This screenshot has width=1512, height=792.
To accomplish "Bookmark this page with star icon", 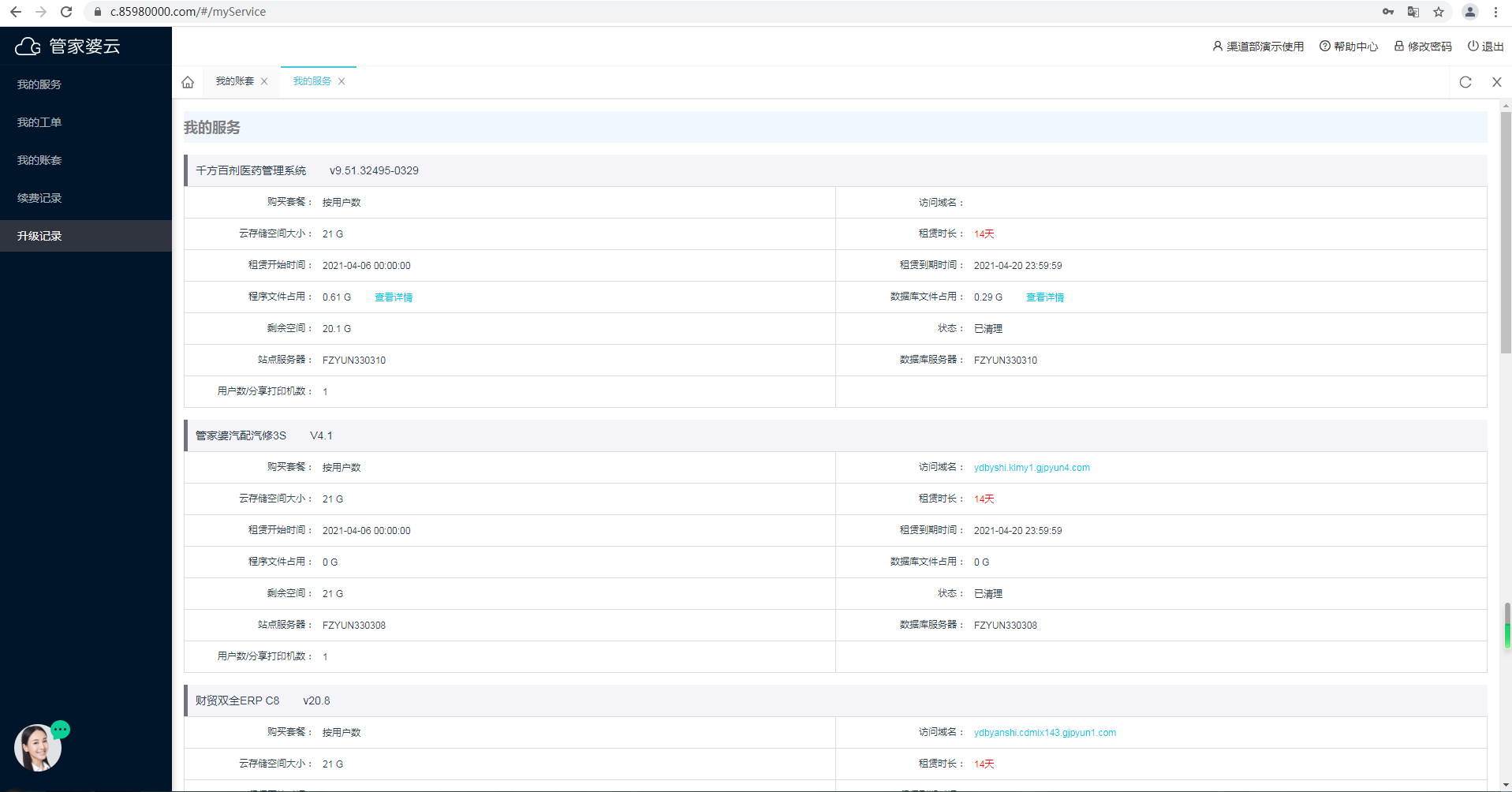I will pyautogui.click(x=1439, y=12).
